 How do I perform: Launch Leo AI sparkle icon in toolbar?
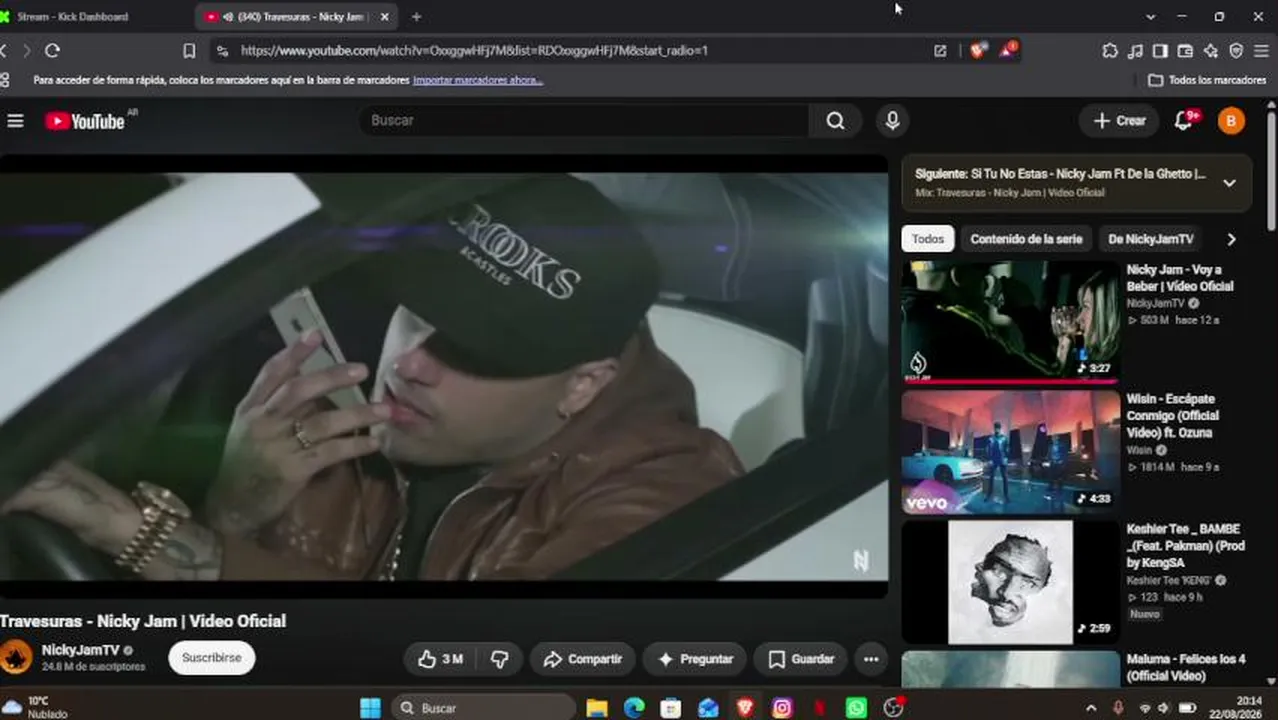(1211, 50)
